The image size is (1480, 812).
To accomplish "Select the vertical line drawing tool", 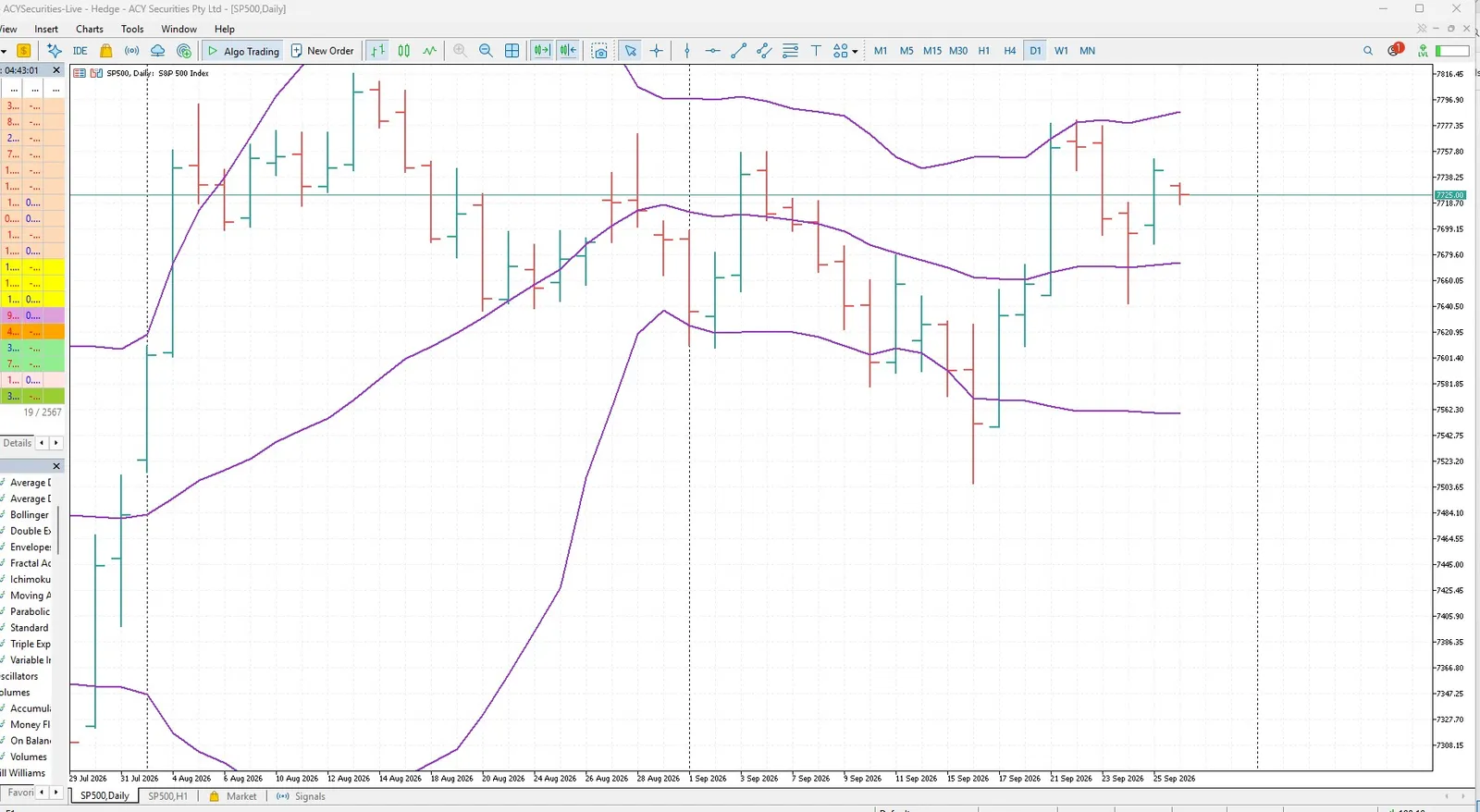I will click(x=687, y=51).
